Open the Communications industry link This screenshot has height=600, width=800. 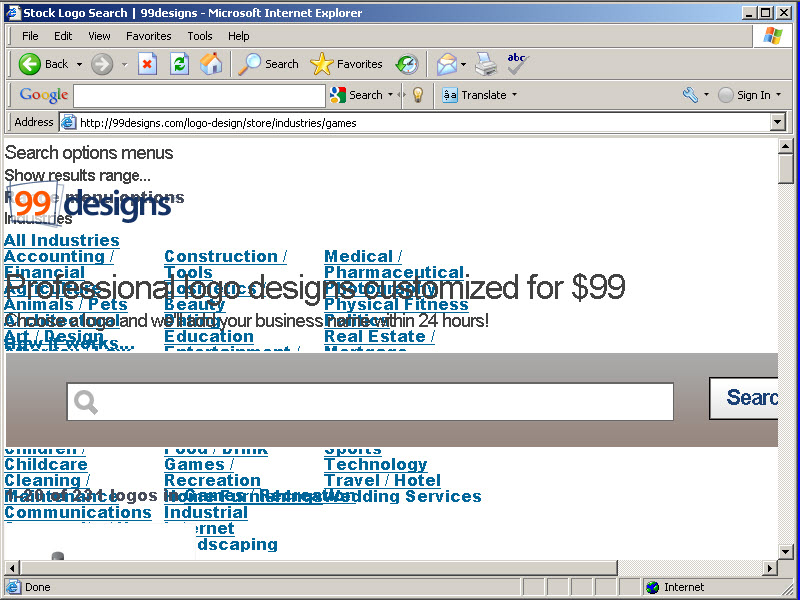(x=78, y=513)
